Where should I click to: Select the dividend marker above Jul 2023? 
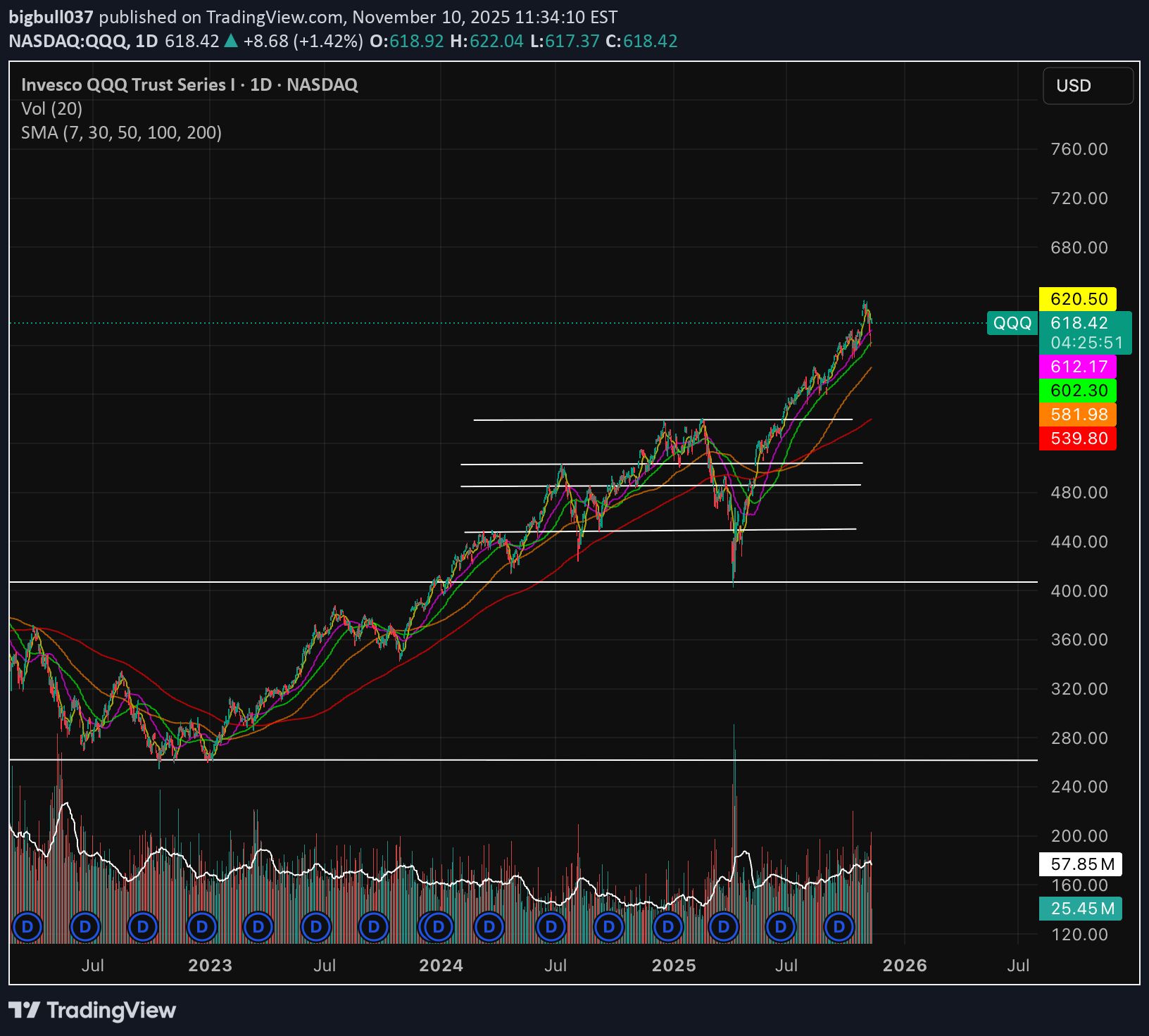(316, 927)
